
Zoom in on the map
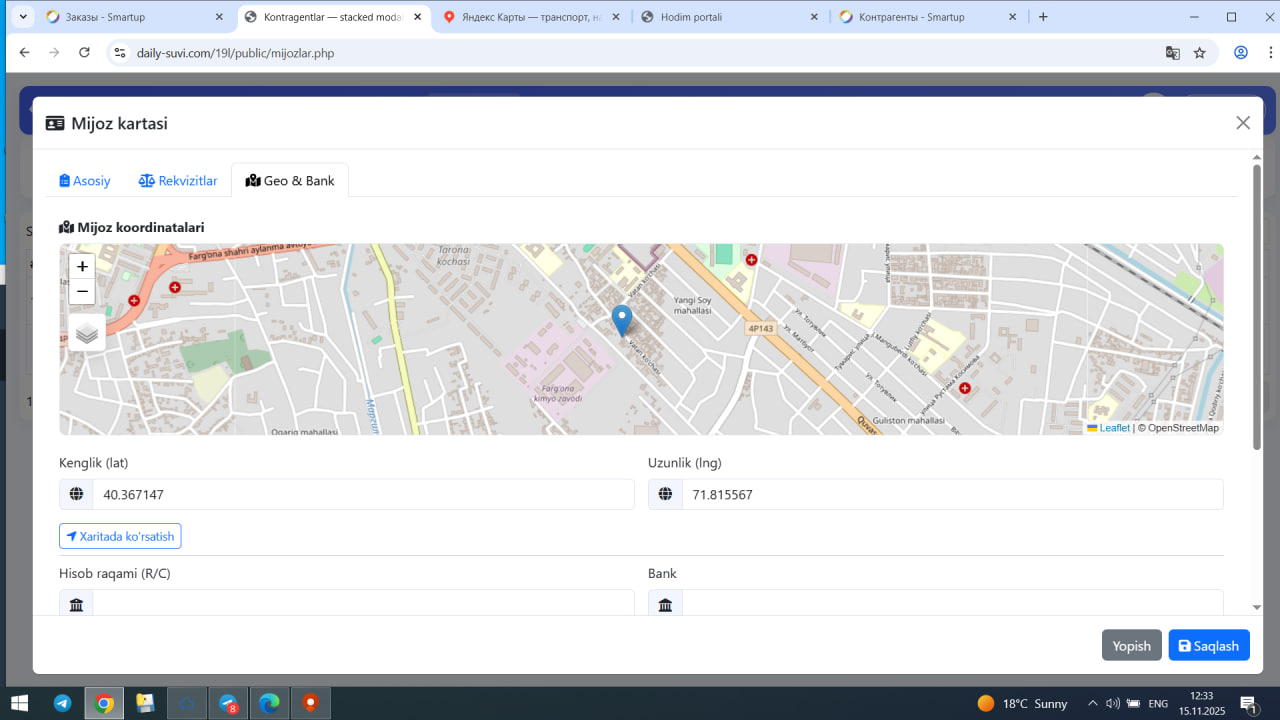pyautogui.click(x=82, y=266)
